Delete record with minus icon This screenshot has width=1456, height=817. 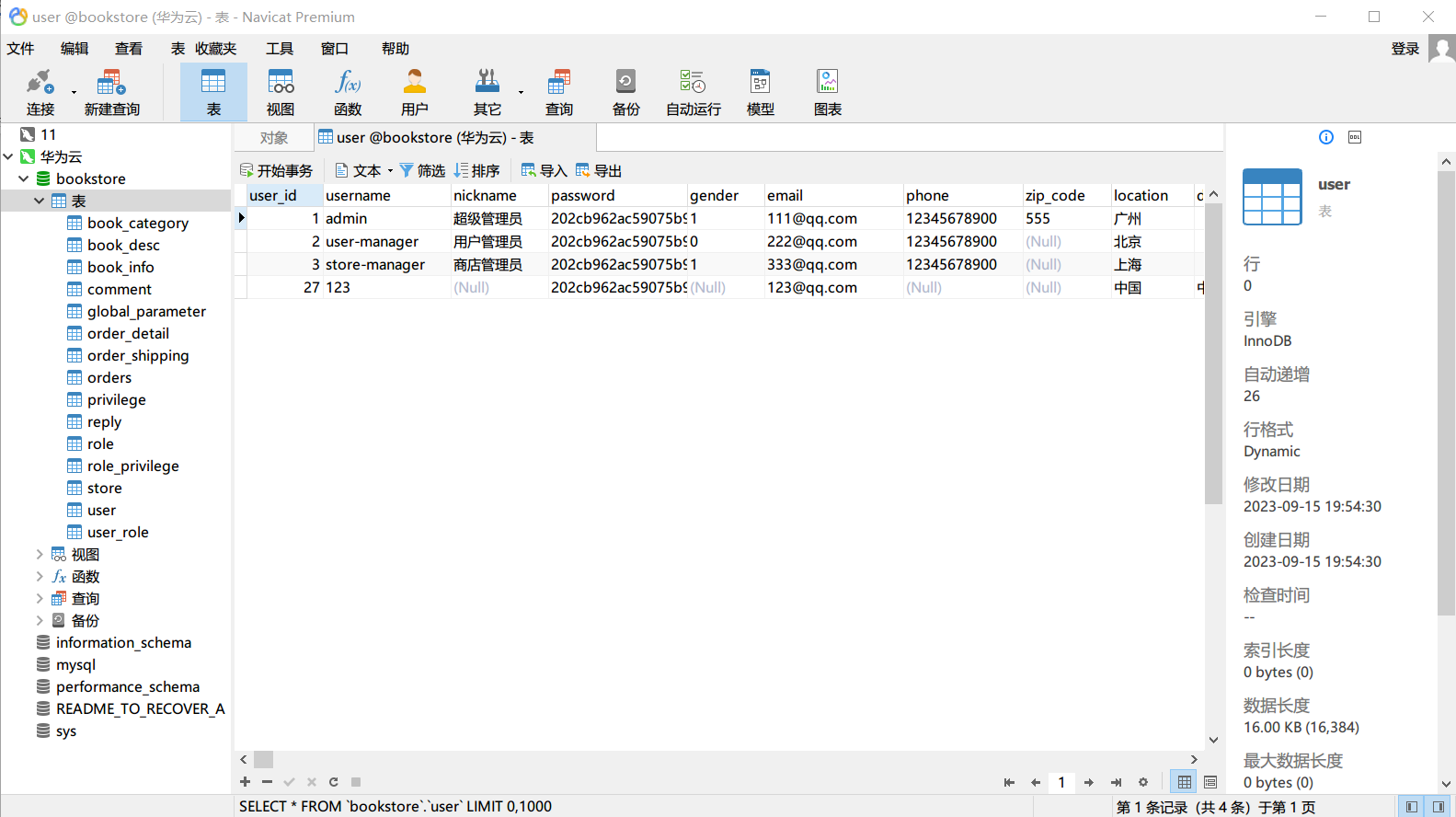tap(267, 782)
